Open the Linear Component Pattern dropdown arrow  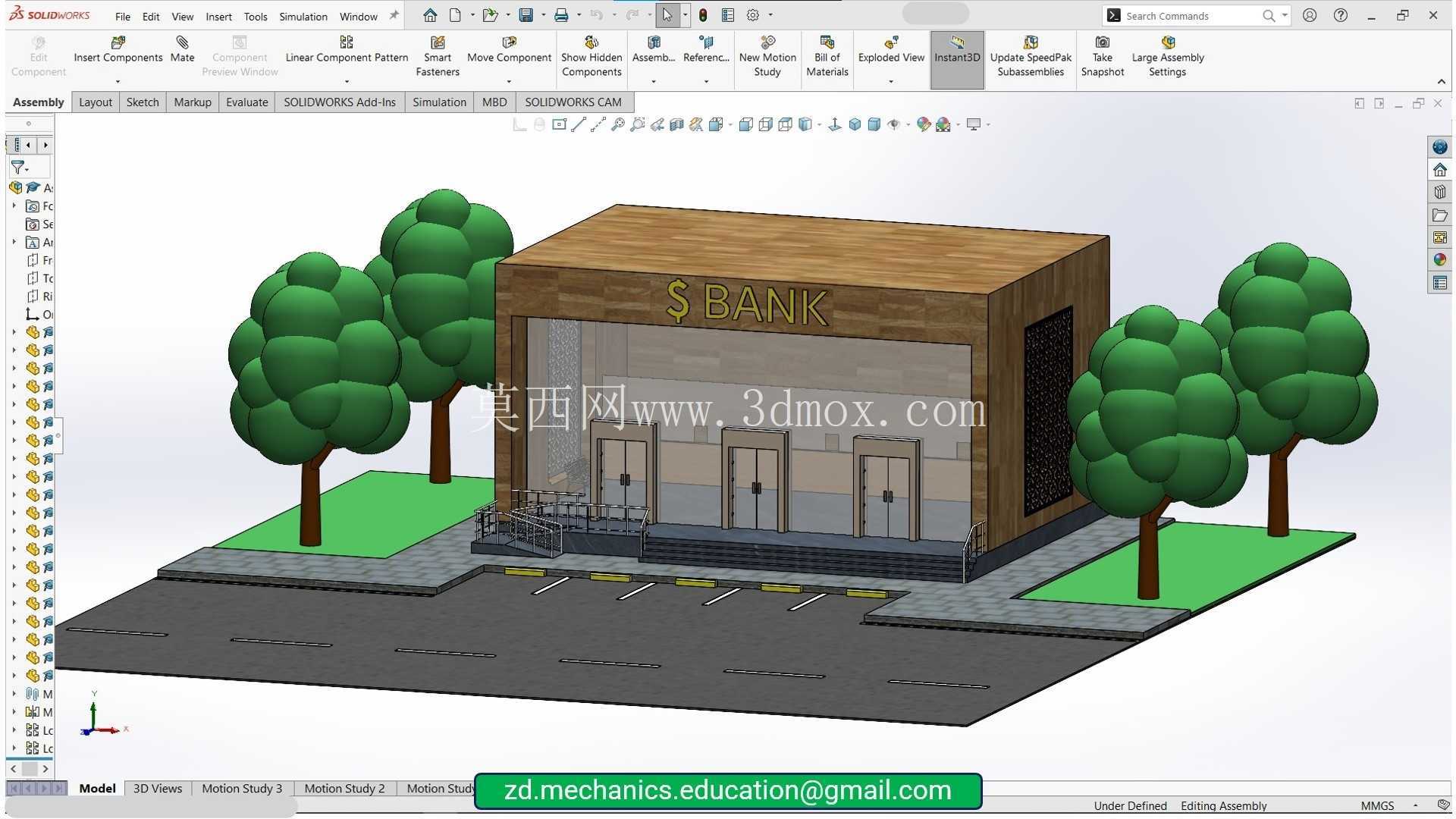coord(347,81)
